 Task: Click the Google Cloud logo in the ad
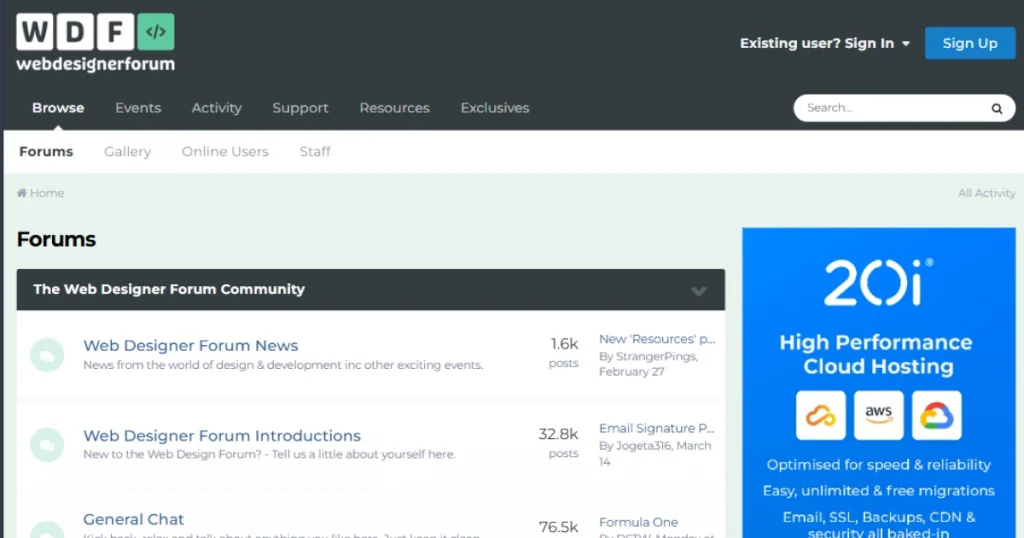pyautogui.click(x=936, y=415)
